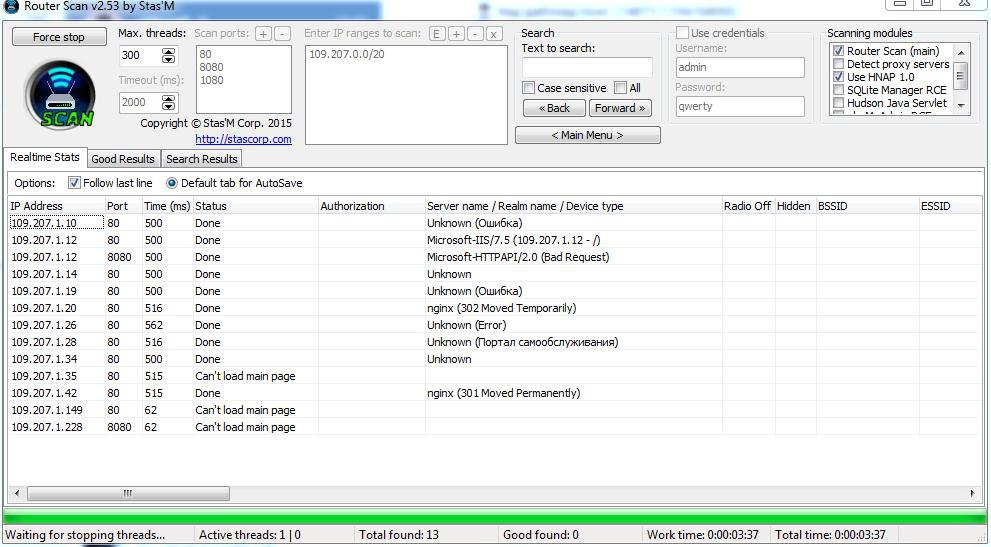Add an IP range with the plus button
This screenshot has height=547, width=991.
tap(456, 34)
